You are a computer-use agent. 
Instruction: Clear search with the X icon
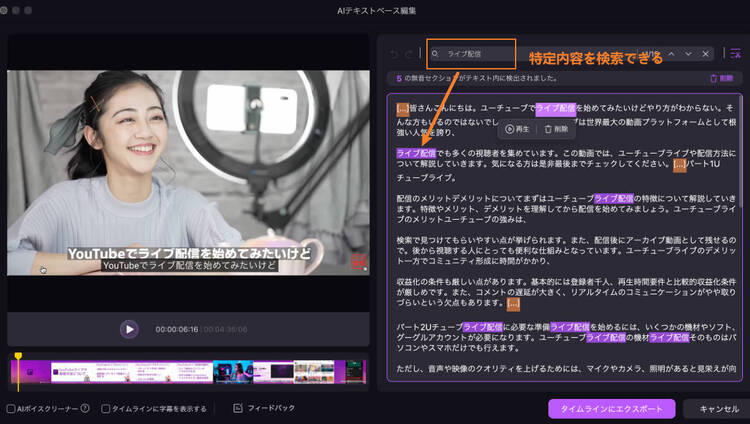(706, 54)
